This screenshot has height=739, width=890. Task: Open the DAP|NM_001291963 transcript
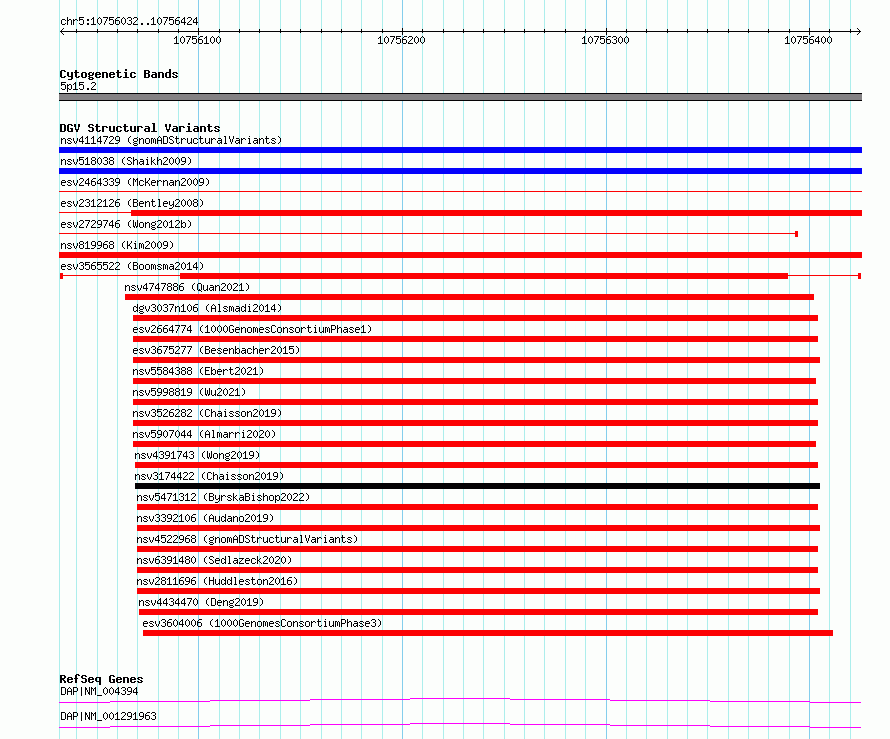(x=108, y=716)
